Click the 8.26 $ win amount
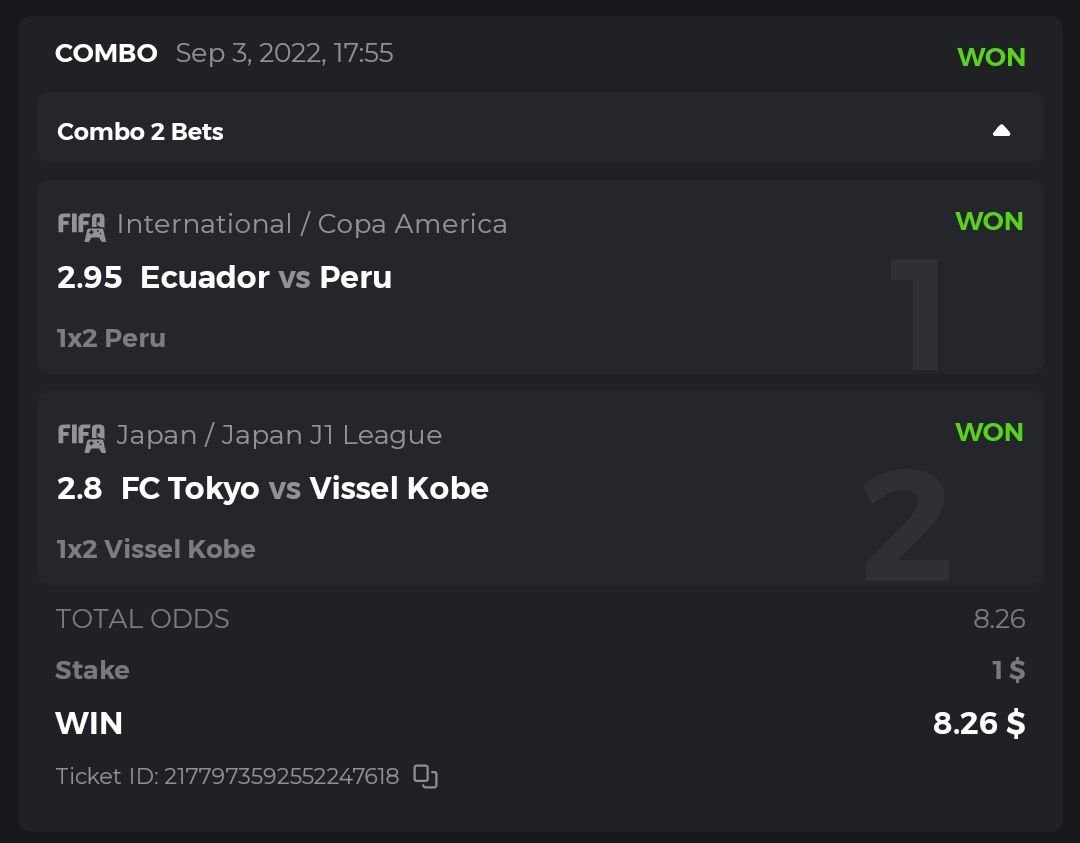The width and height of the screenshot is (1080, 843). [978, 723]
